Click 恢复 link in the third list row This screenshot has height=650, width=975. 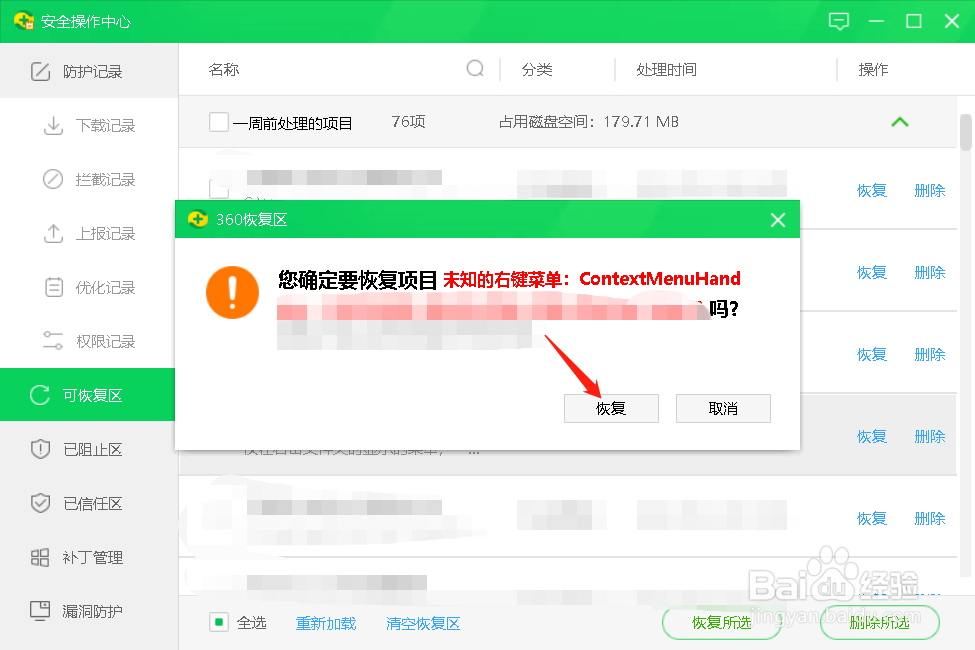click(872, 355)
